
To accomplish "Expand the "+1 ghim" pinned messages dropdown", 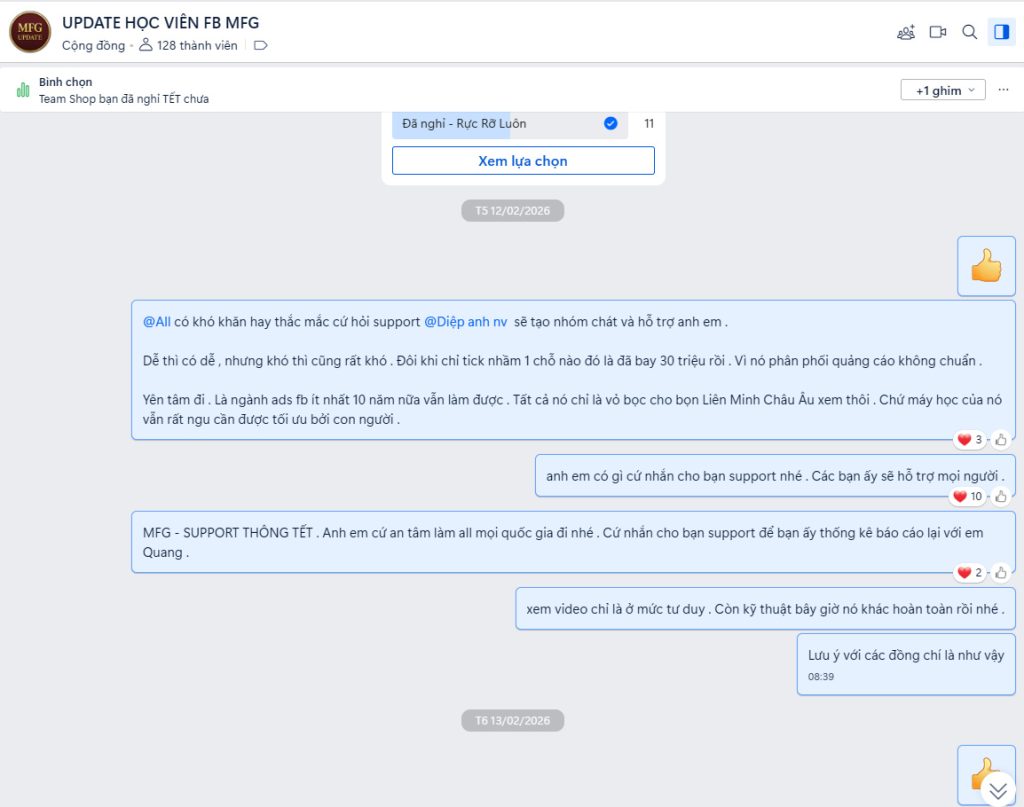I will (x=943, y=90).
